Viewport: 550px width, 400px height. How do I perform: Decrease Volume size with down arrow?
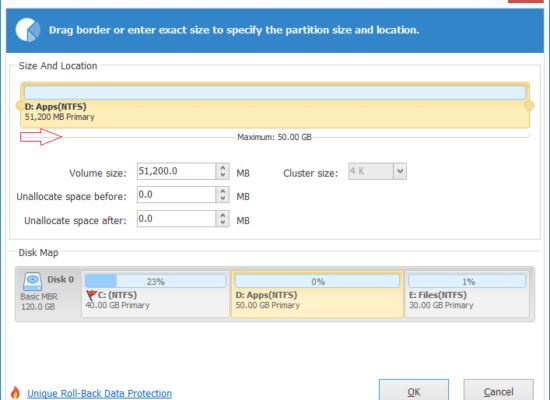223,175
